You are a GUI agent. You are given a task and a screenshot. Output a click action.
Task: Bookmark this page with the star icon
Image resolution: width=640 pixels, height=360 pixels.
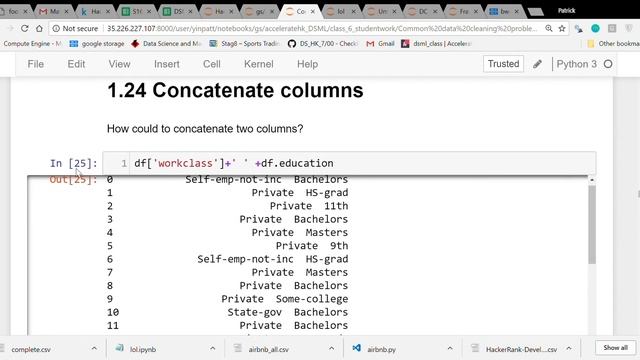point(562,28)
